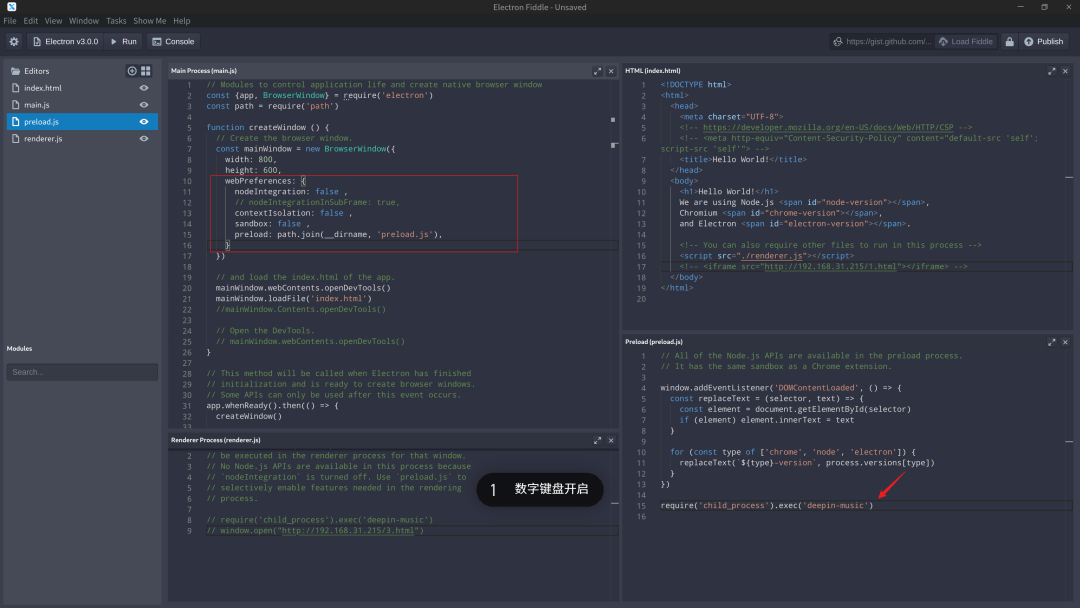Close the Preload (preload.js) panel
Image resolution: width=1080 pixels, height=608 pixels.
point(1065,342)
